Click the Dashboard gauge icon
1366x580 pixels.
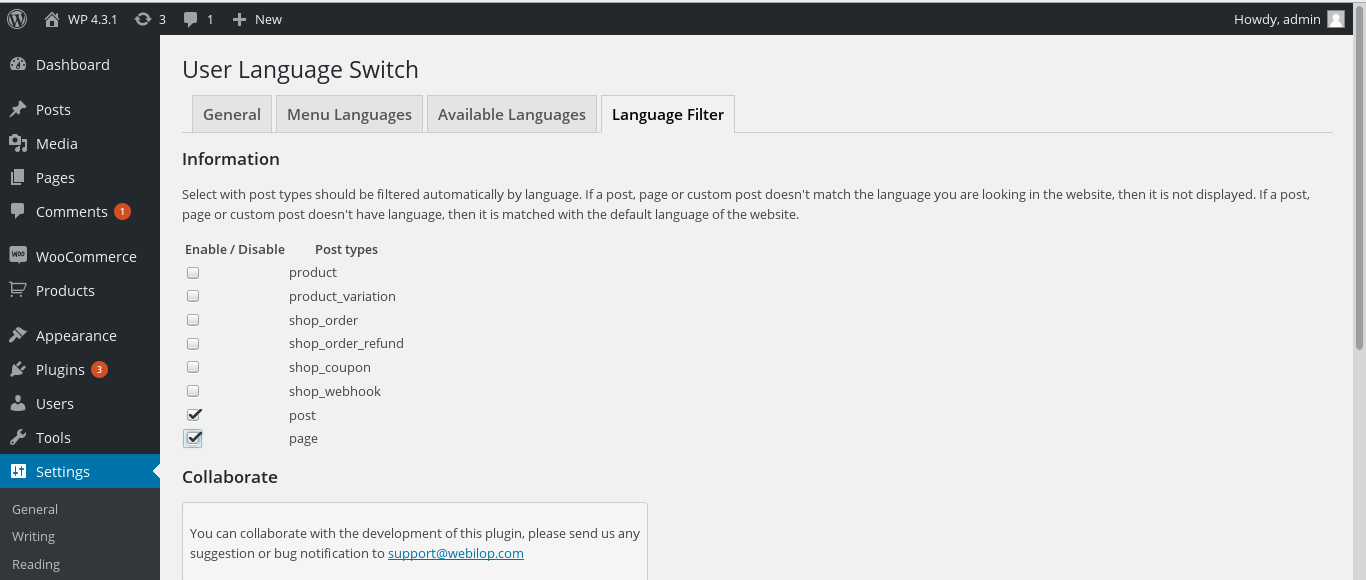(x=18, y=65)
